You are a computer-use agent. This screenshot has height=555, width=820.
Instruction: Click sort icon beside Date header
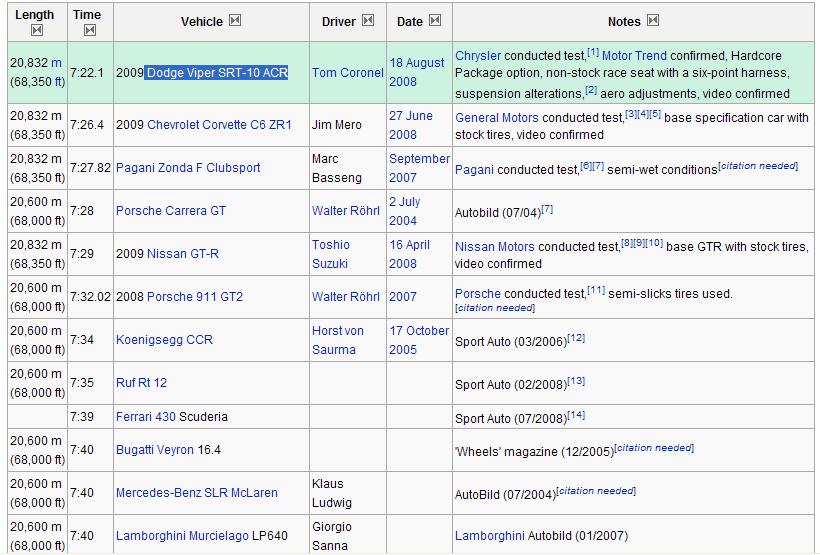pos(435,20)
